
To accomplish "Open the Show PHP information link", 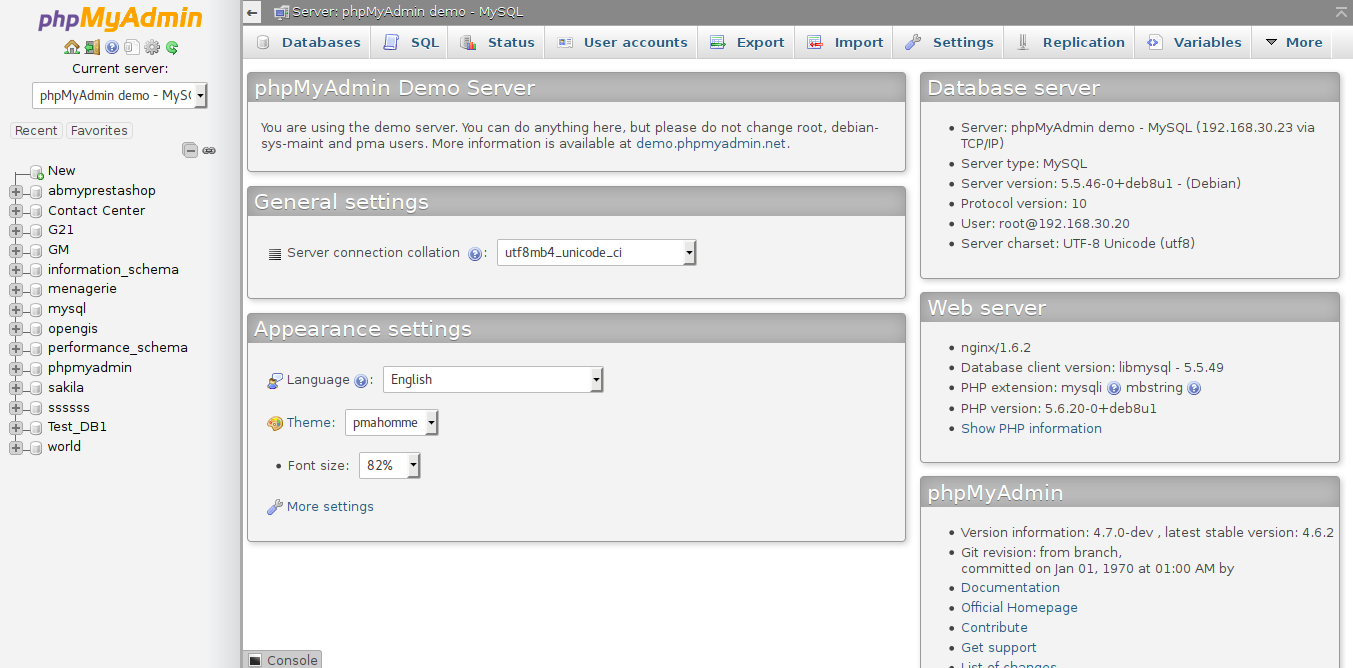I will [x=1031, y=428].
